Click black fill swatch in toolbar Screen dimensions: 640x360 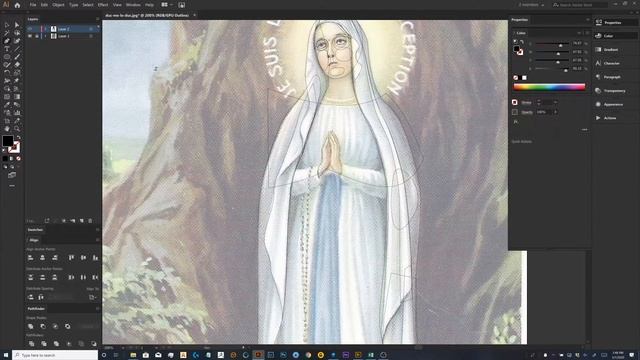coord(7,141)
